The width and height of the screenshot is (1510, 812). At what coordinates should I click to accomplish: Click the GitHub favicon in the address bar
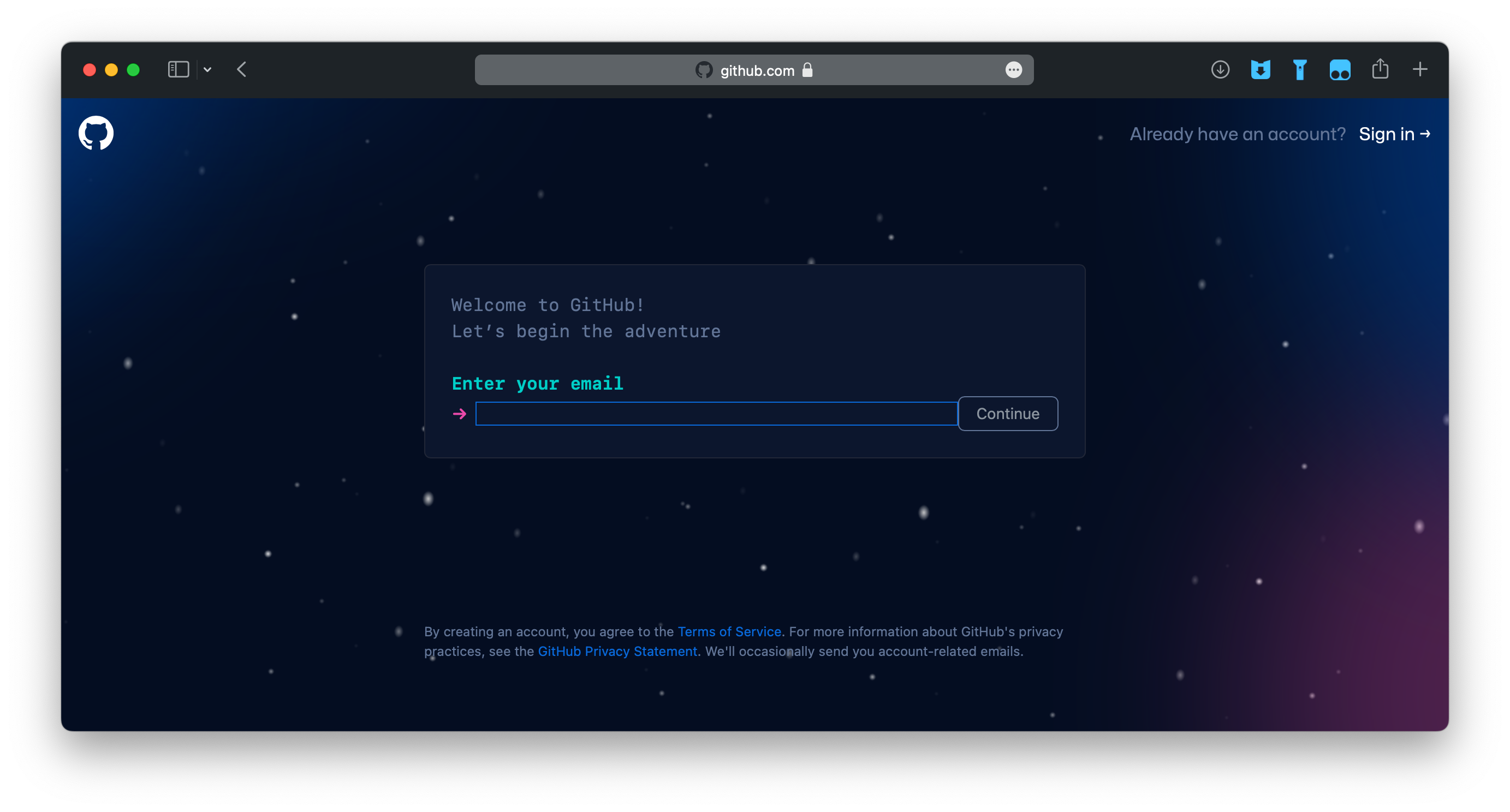pyautogui.click(x=704, y=70)
